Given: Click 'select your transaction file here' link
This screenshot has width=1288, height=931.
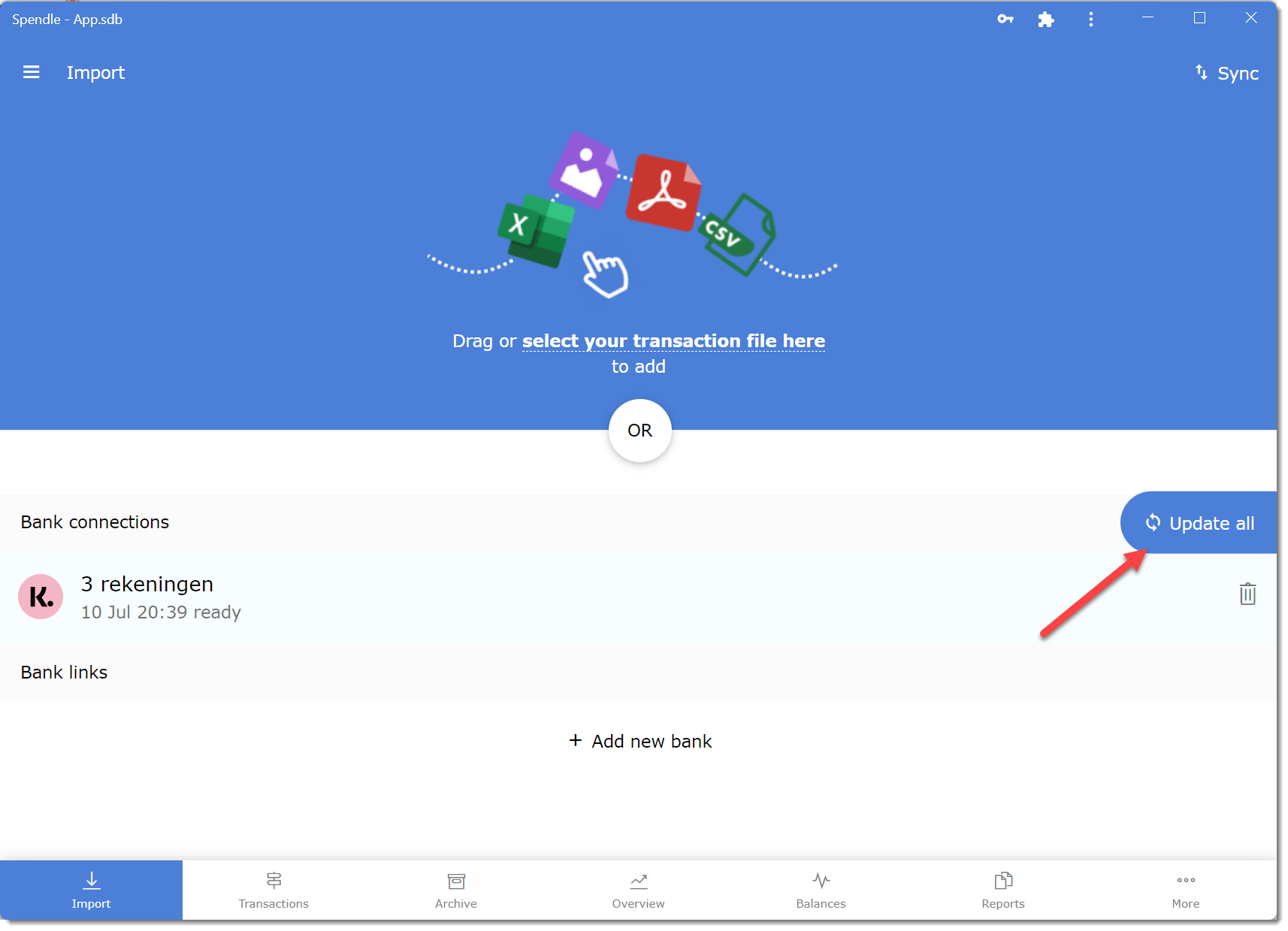Looking at the screenshot, I should click(673, 341).
